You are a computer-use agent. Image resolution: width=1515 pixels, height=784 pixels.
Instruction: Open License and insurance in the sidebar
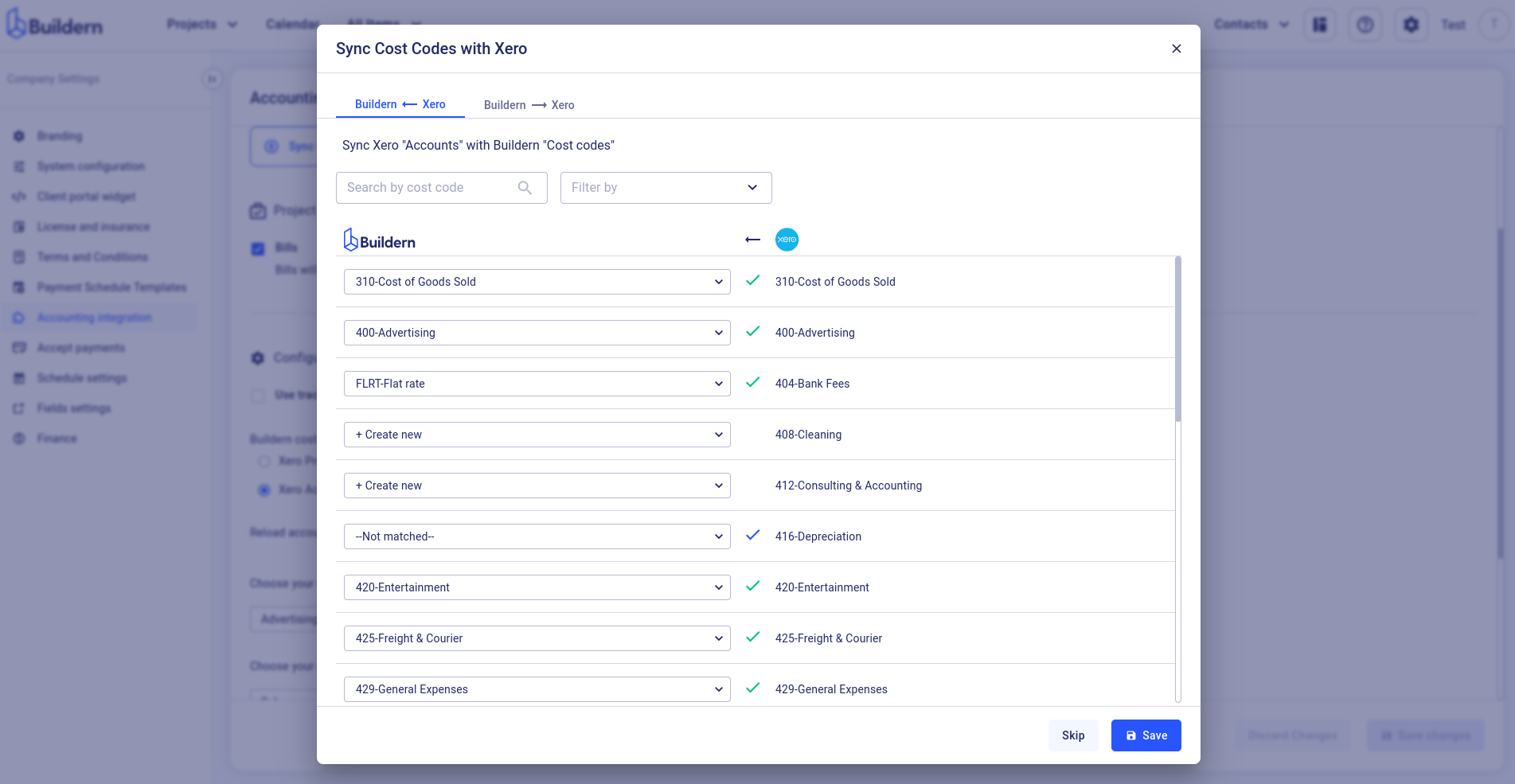[x=93, y=227]
